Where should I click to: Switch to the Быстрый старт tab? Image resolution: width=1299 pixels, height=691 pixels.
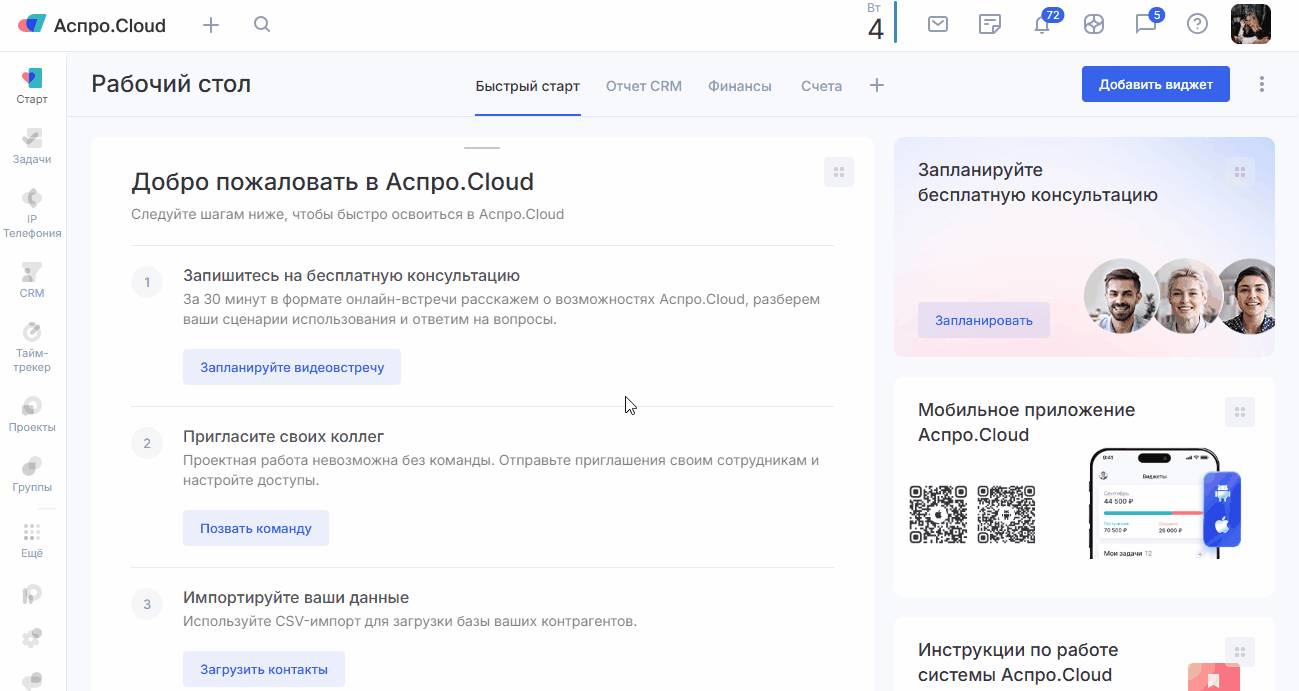(527, 86)
